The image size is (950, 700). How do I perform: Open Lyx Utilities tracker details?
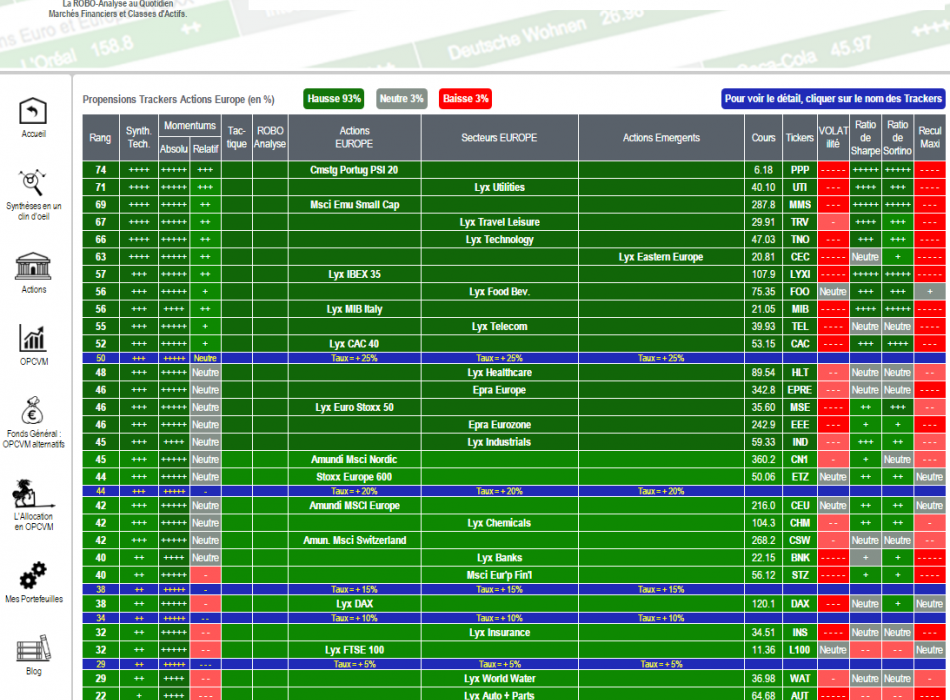(x=499, y=187)
